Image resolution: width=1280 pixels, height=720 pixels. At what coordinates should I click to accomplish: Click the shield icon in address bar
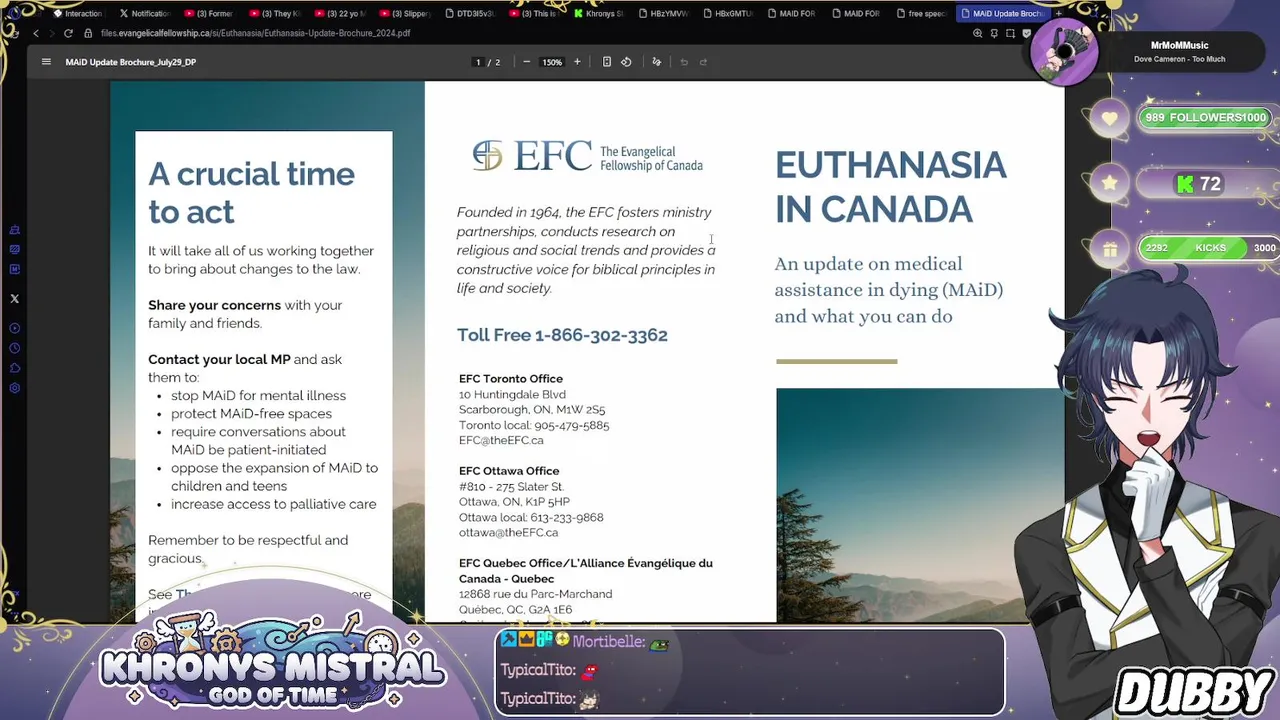click(1027, 33)
